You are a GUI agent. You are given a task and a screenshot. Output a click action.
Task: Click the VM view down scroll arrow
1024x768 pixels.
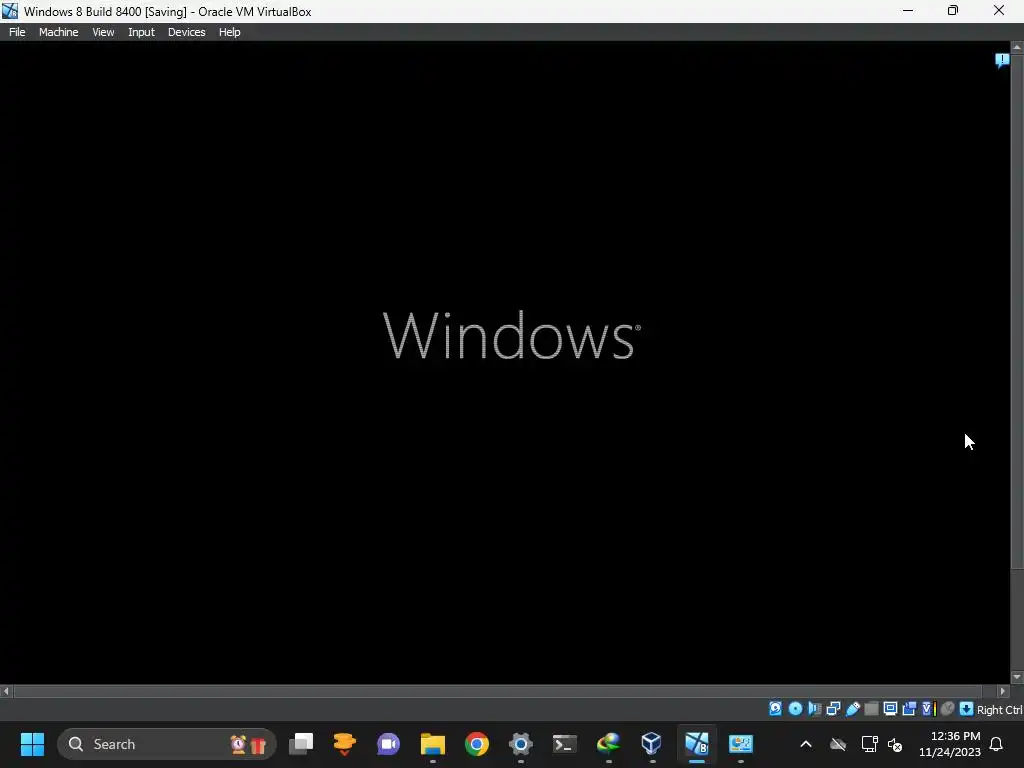pos(1017,678)
